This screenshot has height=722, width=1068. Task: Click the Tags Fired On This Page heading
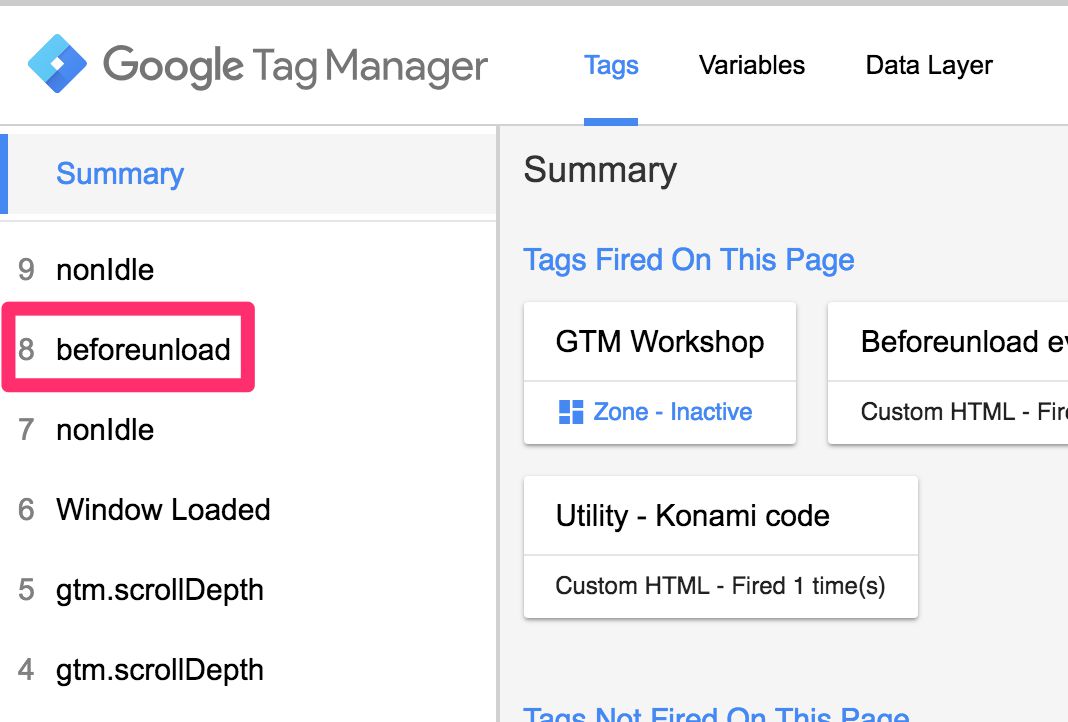689,260
